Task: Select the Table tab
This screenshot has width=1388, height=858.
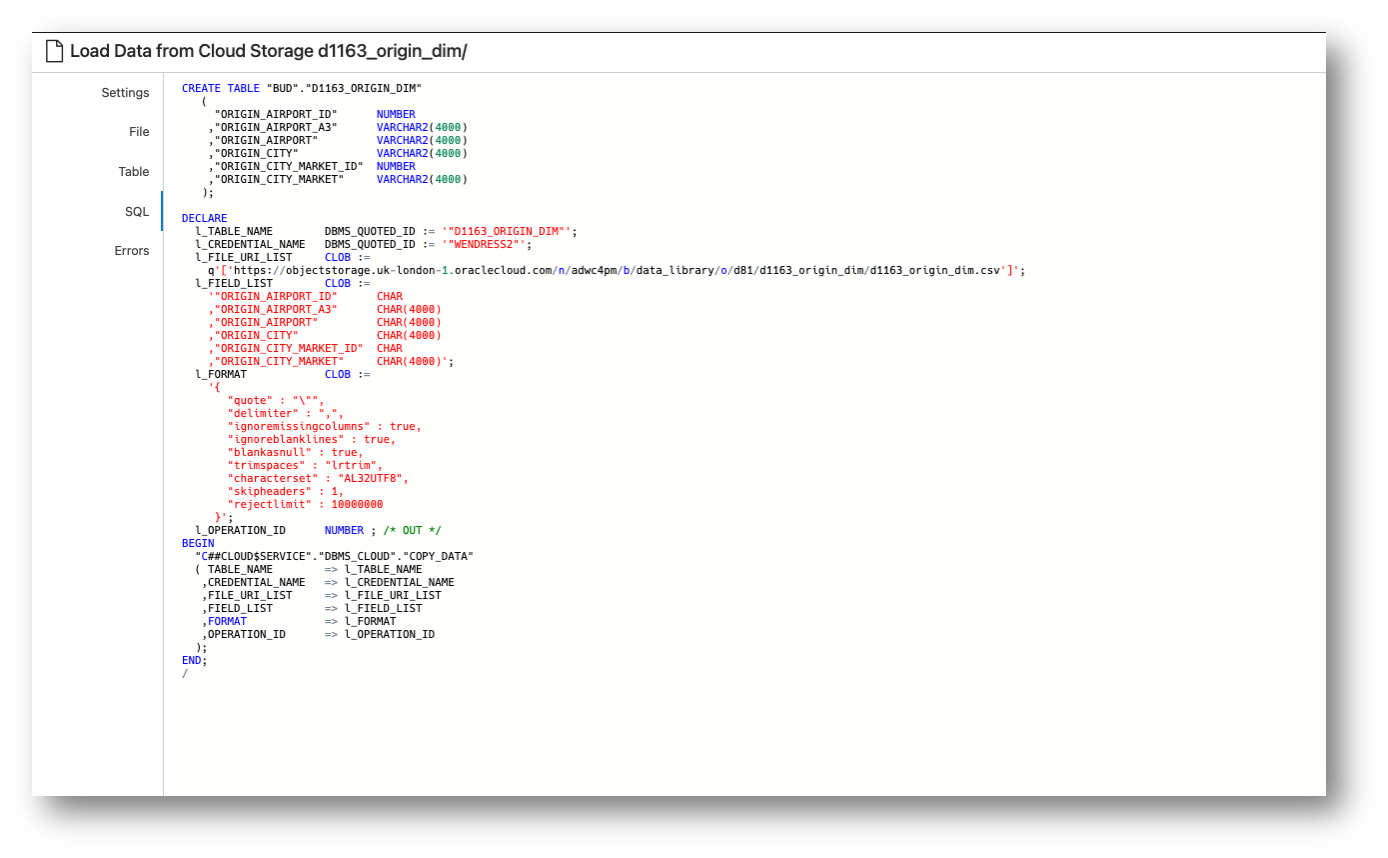Action: click(133, 171)
